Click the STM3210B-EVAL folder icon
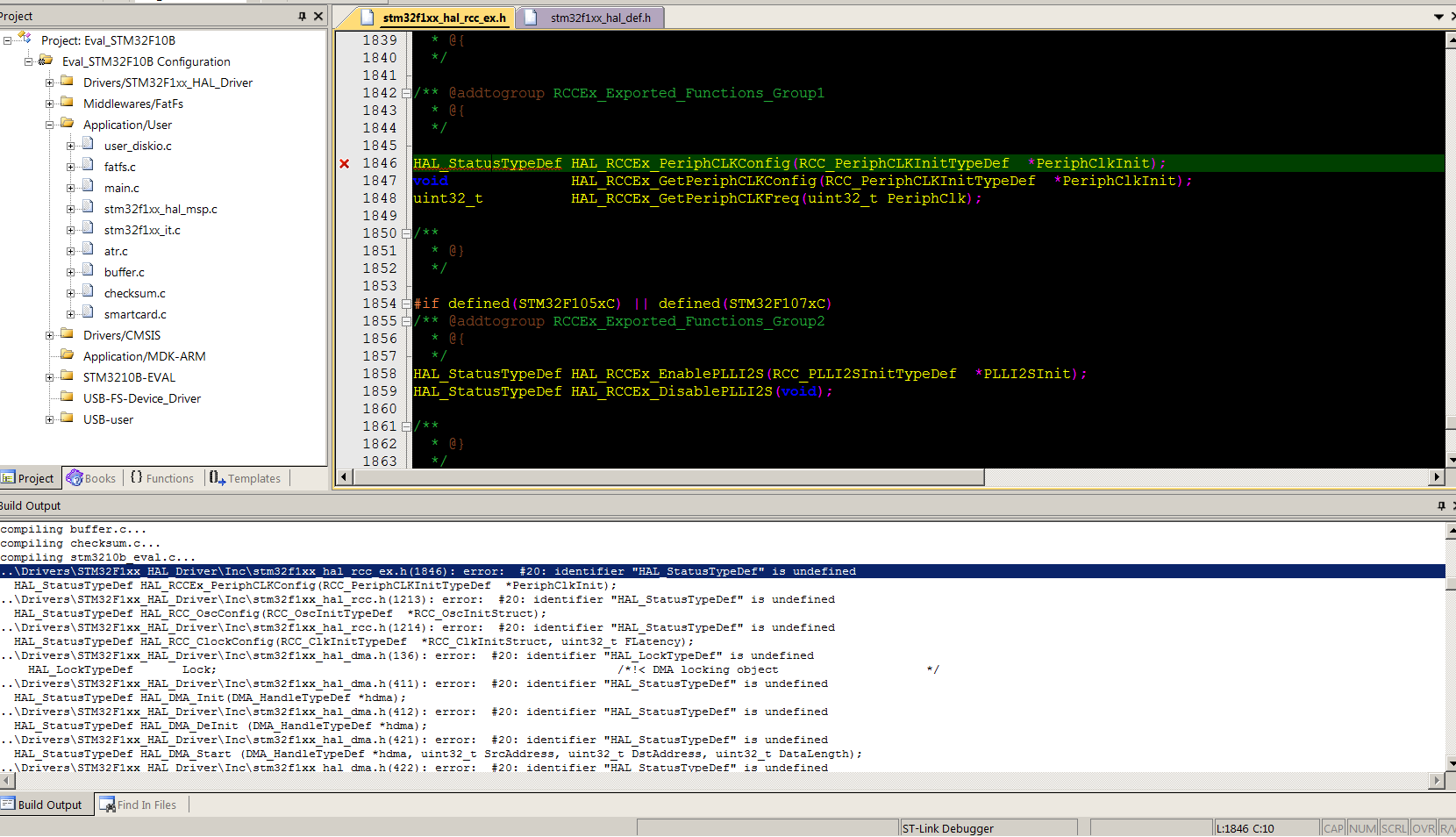Viewport: 1456px width, 837px height. [67, 376]
